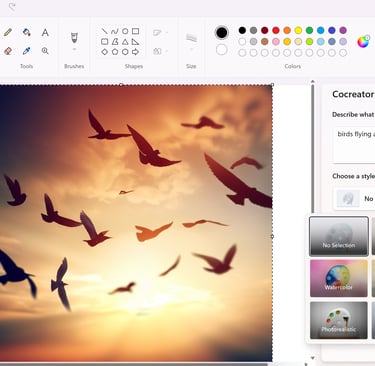Click the Cocreator description text box
The height and width of the screenshot is (366, 375).
[354, 145]
